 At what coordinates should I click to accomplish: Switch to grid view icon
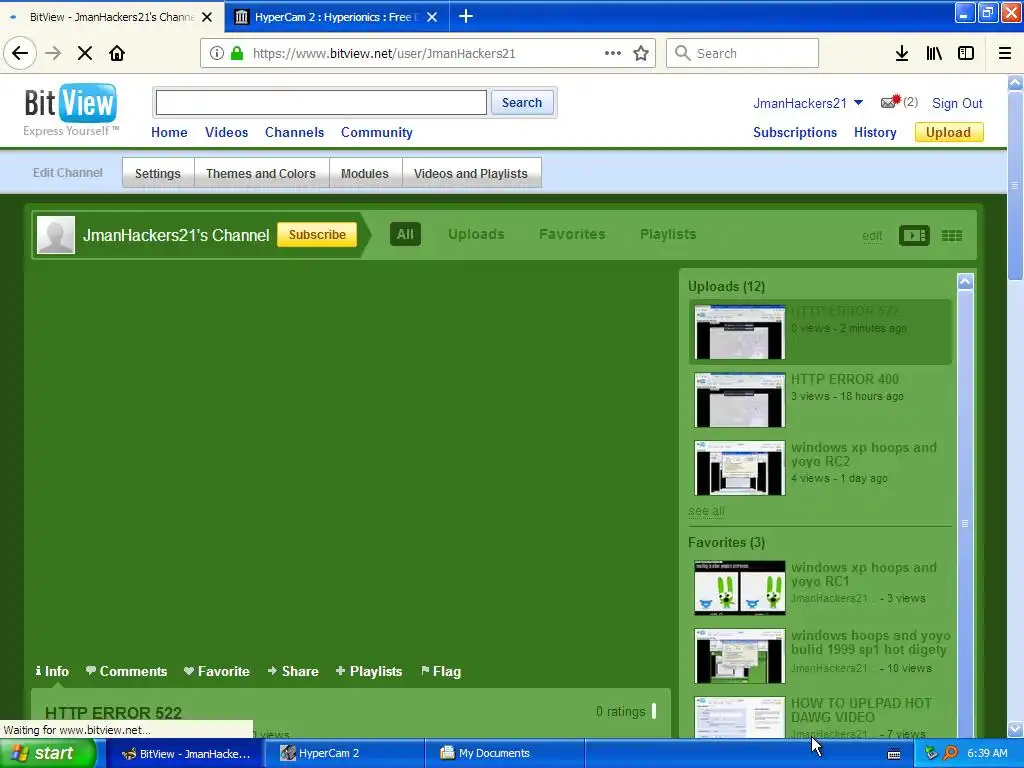[952, 235]
